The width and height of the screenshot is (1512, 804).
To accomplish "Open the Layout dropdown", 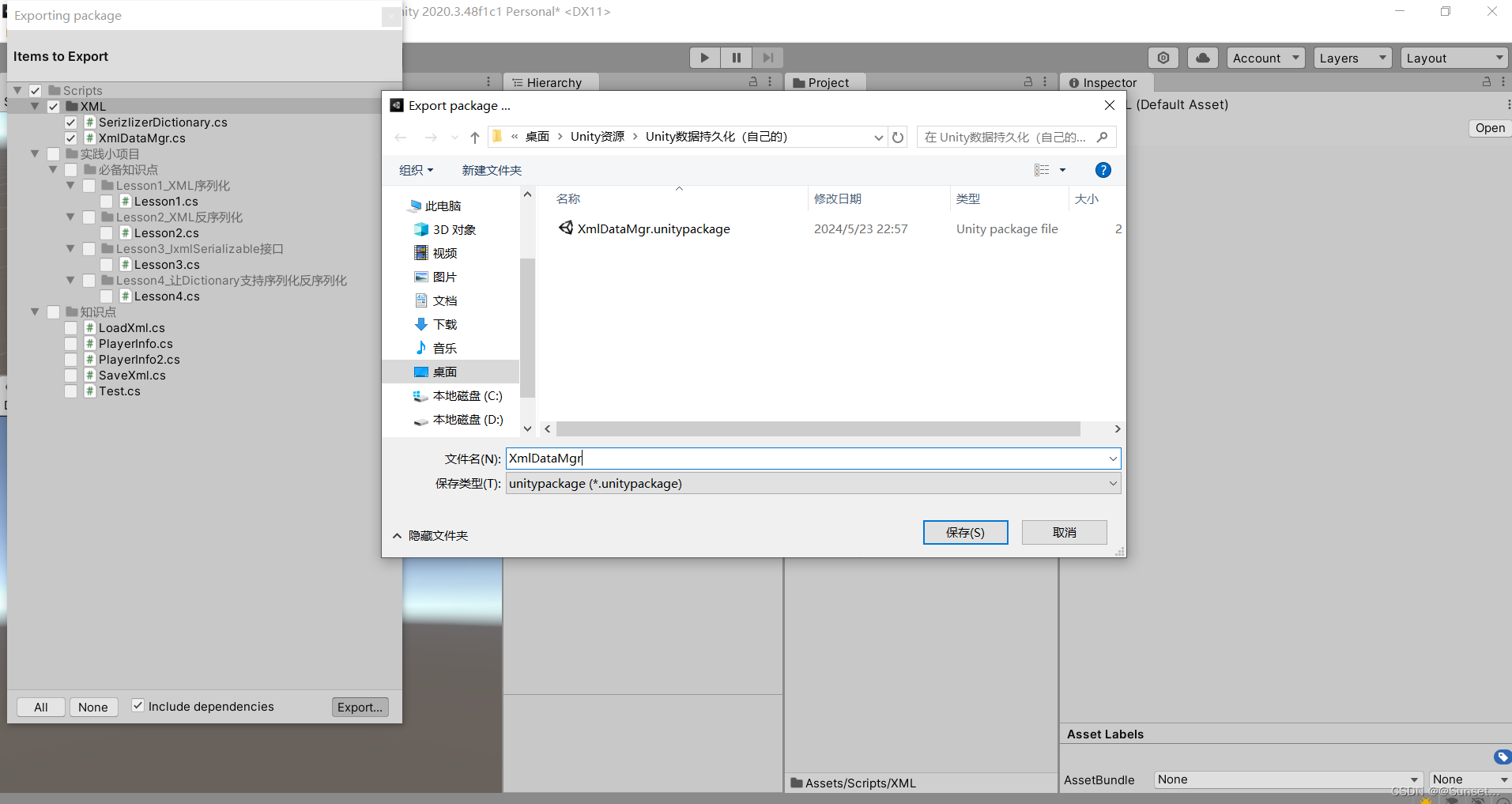I will 1454,58.
